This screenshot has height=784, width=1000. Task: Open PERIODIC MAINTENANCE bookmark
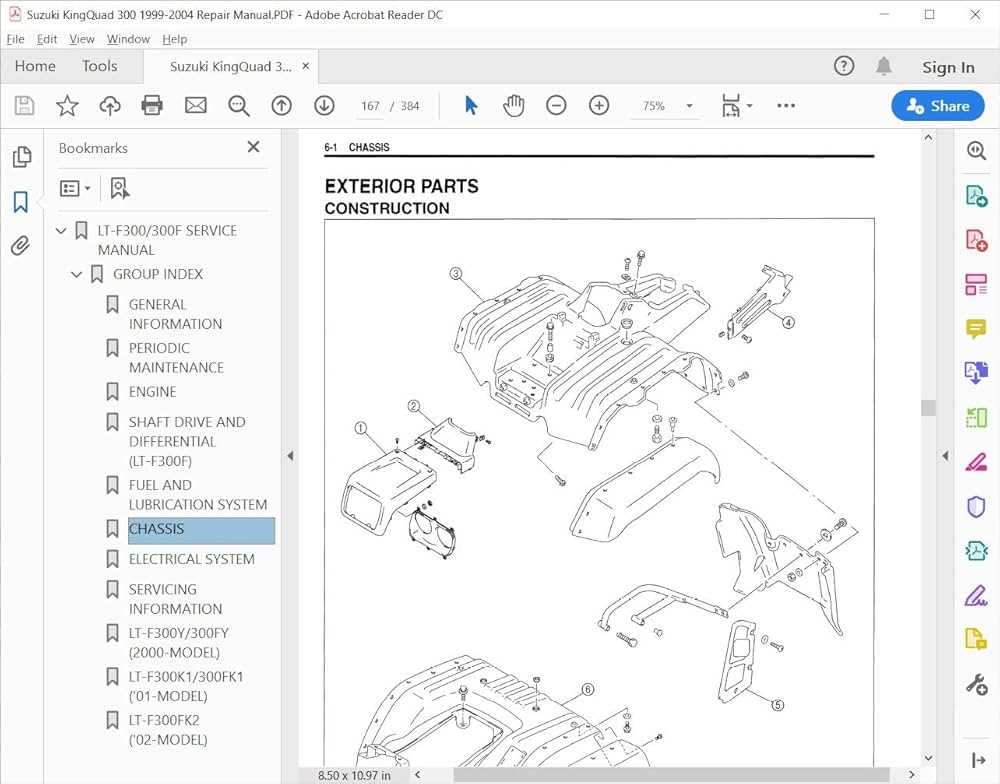176,358
